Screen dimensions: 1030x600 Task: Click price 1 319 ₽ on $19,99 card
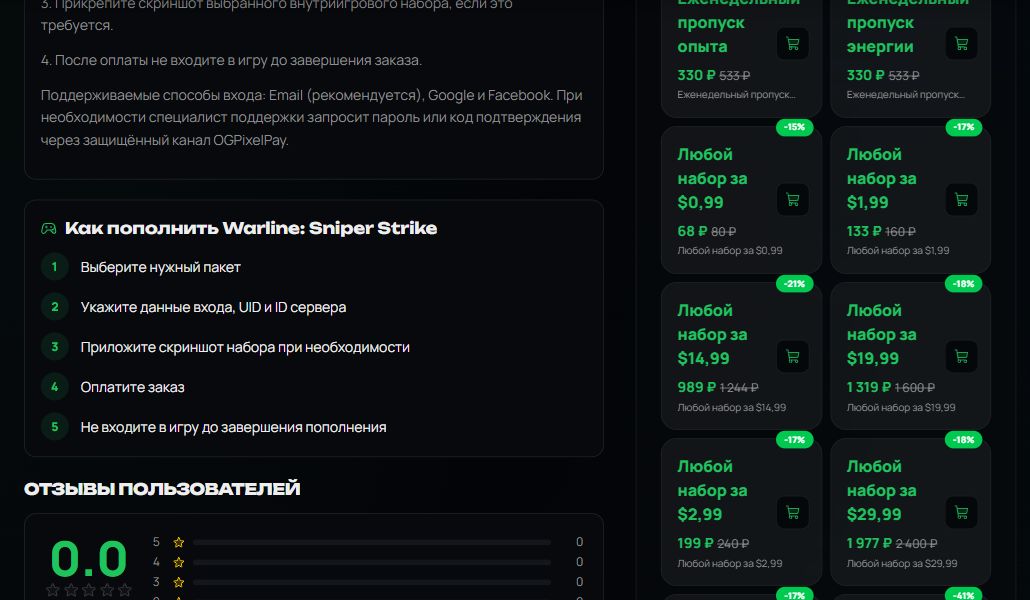coord(868,388)
